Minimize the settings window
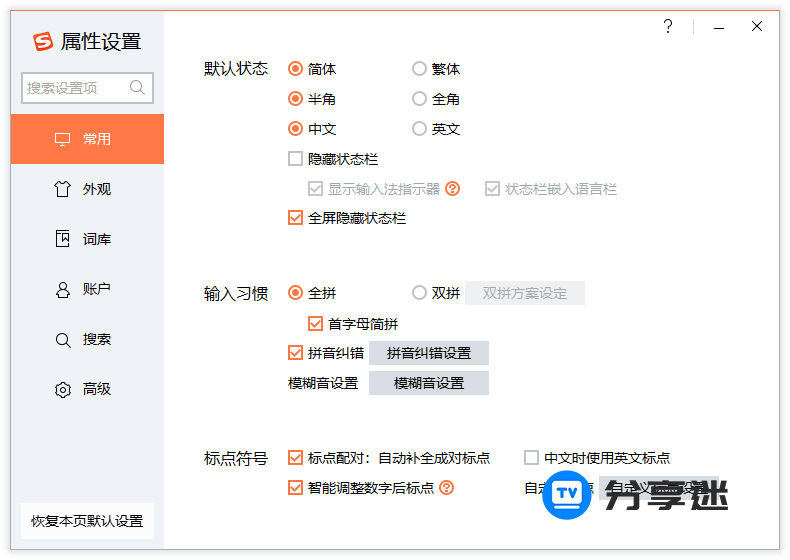 [719, 28]
